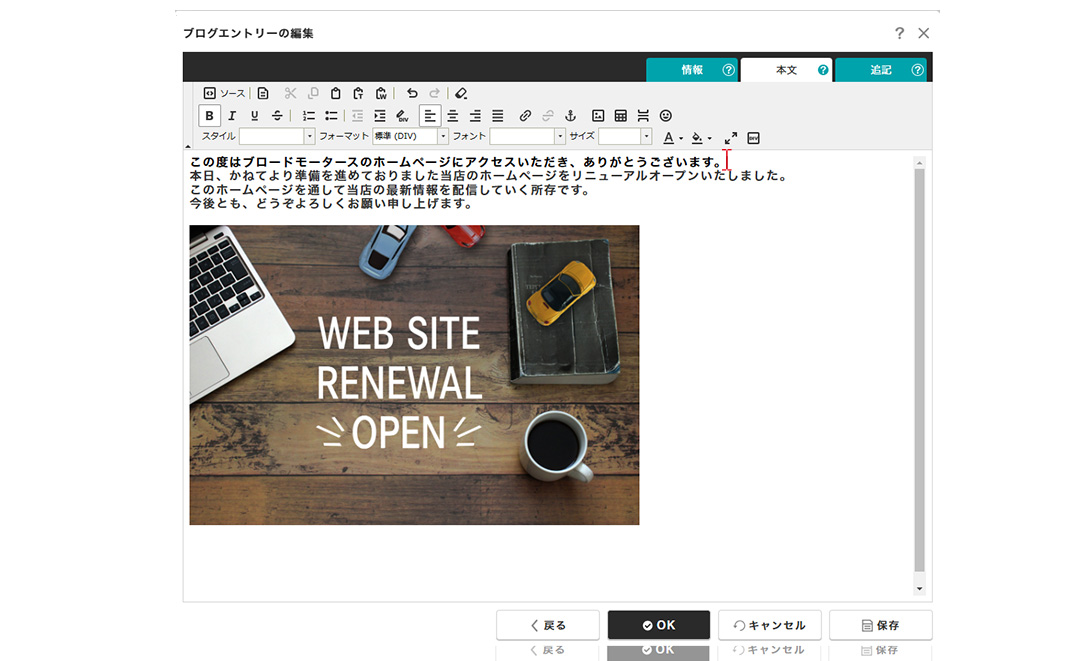Click the ソース source view button

click(x=224, y=93)
